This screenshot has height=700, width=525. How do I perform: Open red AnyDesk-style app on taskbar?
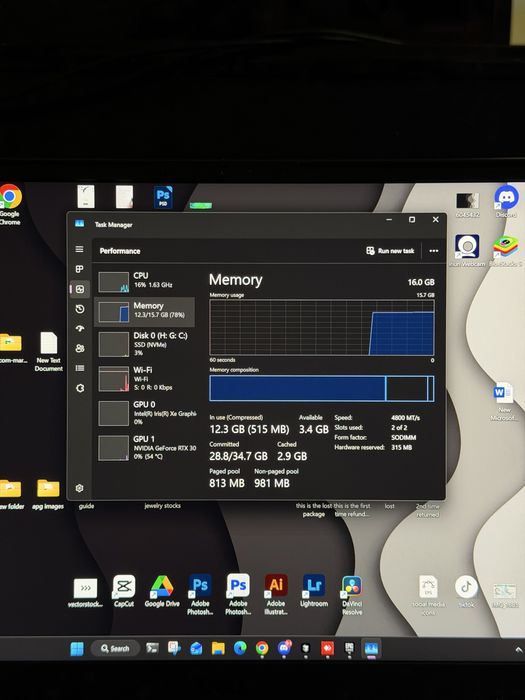[327, 648]
